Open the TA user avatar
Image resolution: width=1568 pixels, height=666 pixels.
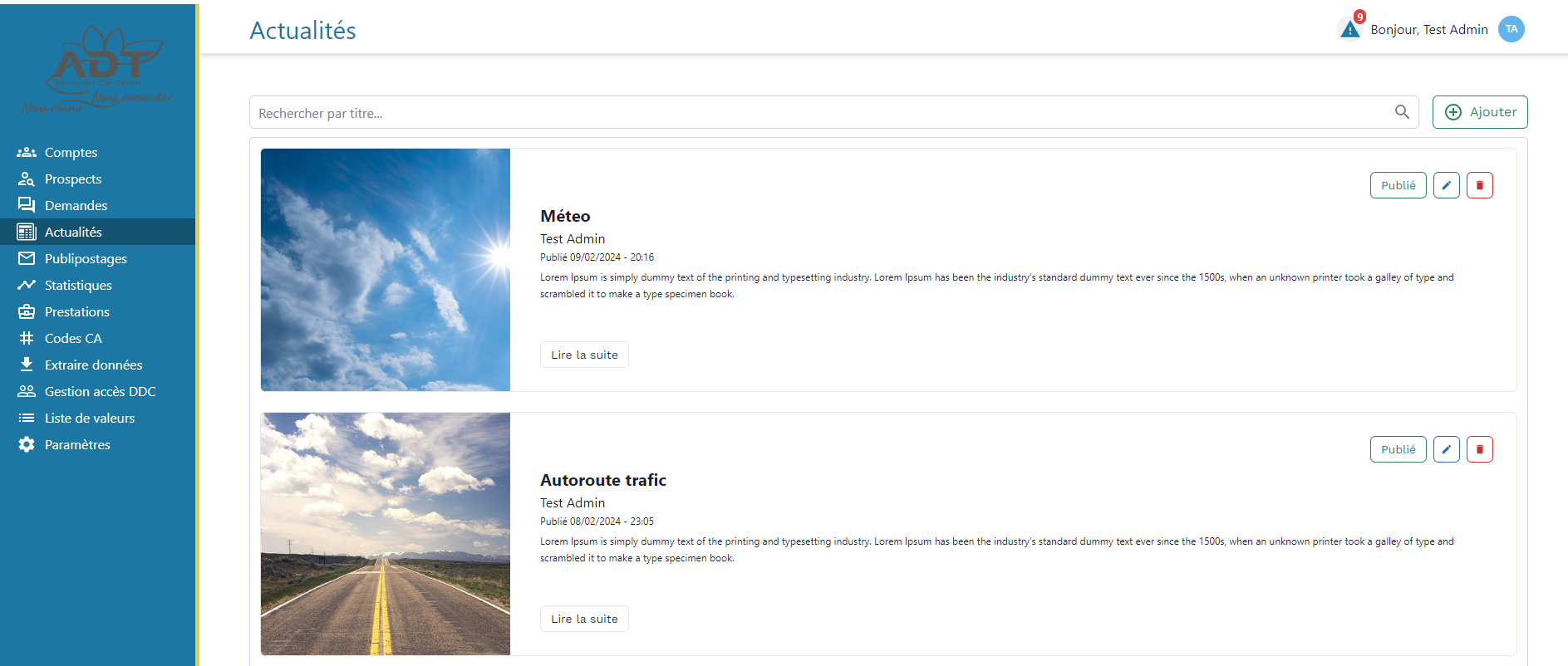(1511, 29)
